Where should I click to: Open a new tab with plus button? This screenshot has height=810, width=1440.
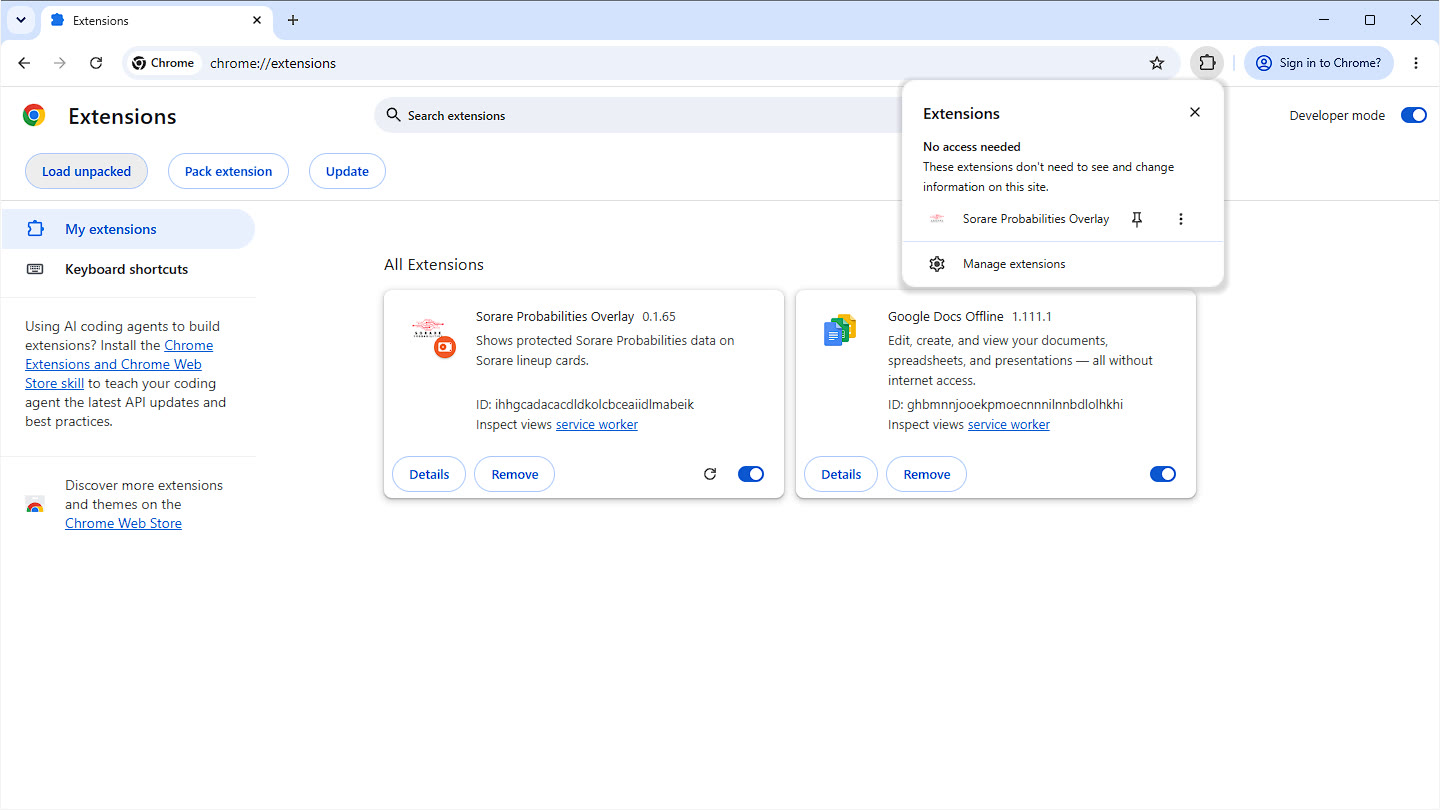pos(293,20)
